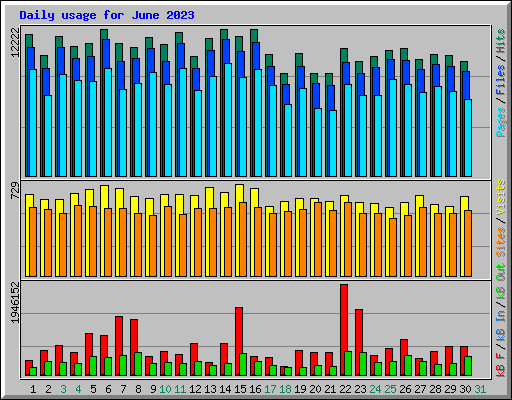Viewport: 512px width, 400px height.
Task: Click day label 29 on the x-axis
Action: (450, 389)
